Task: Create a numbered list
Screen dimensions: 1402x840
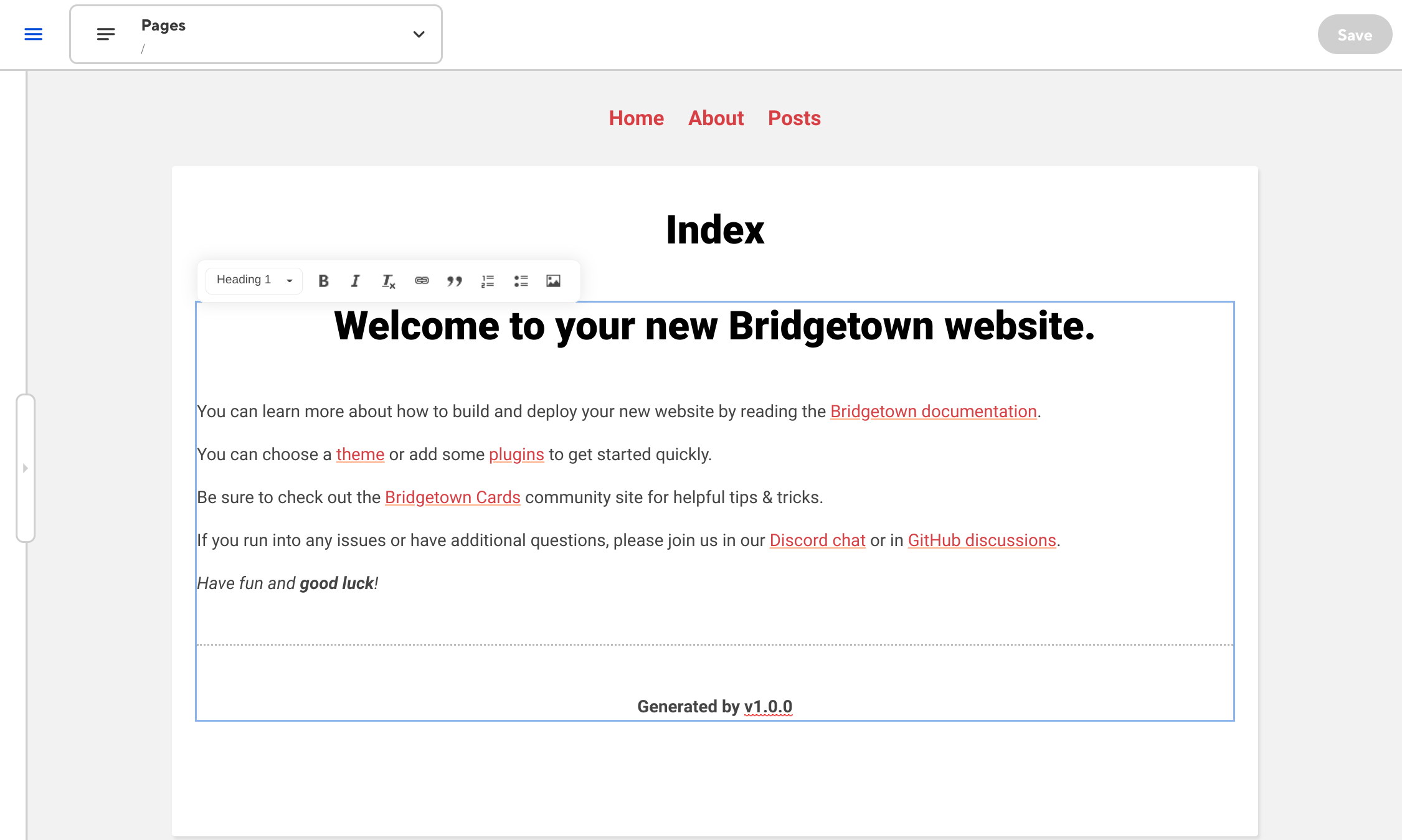Action: (488, 281)
